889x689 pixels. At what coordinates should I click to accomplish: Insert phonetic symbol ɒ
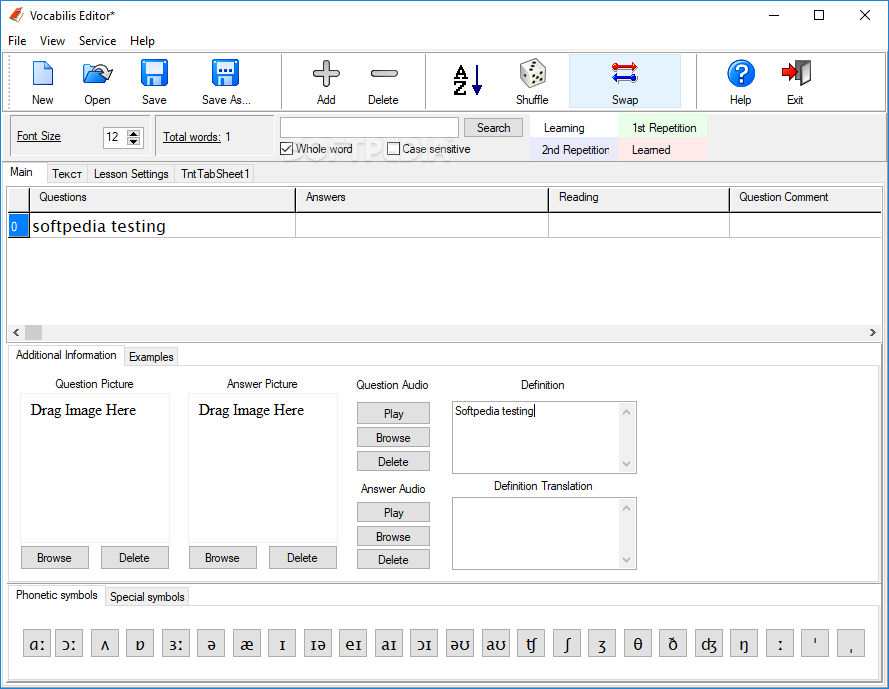(140, 644)
